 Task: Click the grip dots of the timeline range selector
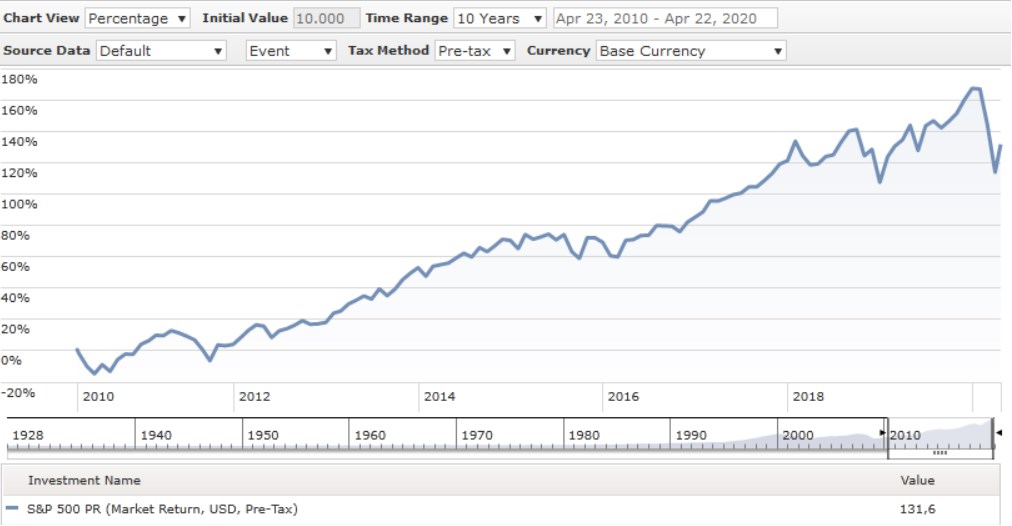(x=940, y=452)
